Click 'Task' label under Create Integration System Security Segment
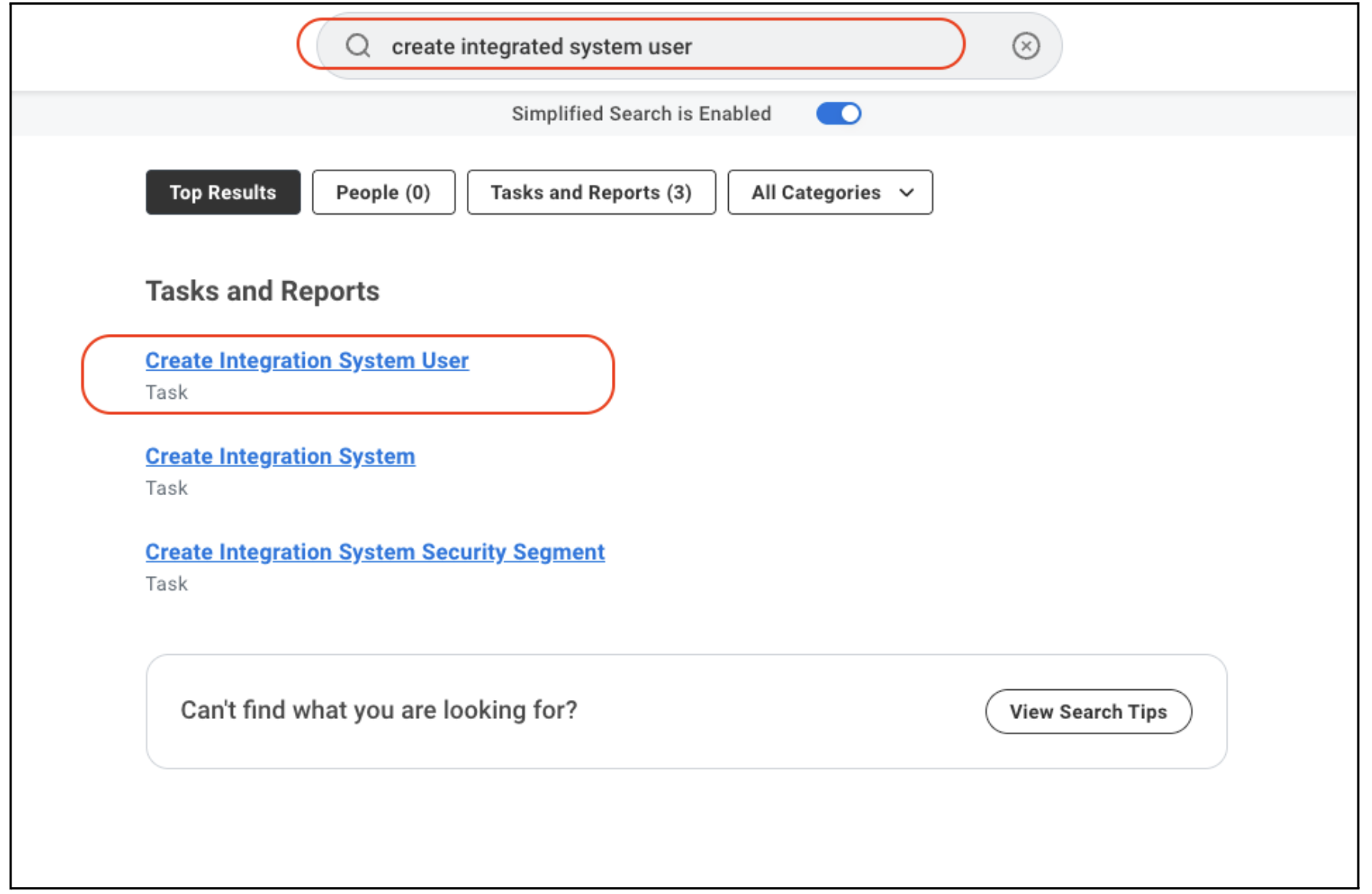Screen dimensions: 1372x894 pos(167,584)
